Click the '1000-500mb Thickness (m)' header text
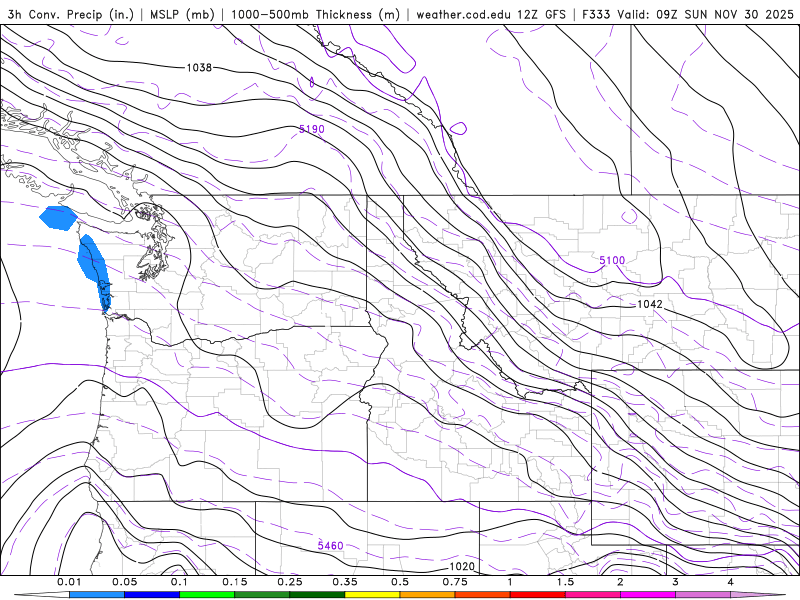 coord(315,14)
